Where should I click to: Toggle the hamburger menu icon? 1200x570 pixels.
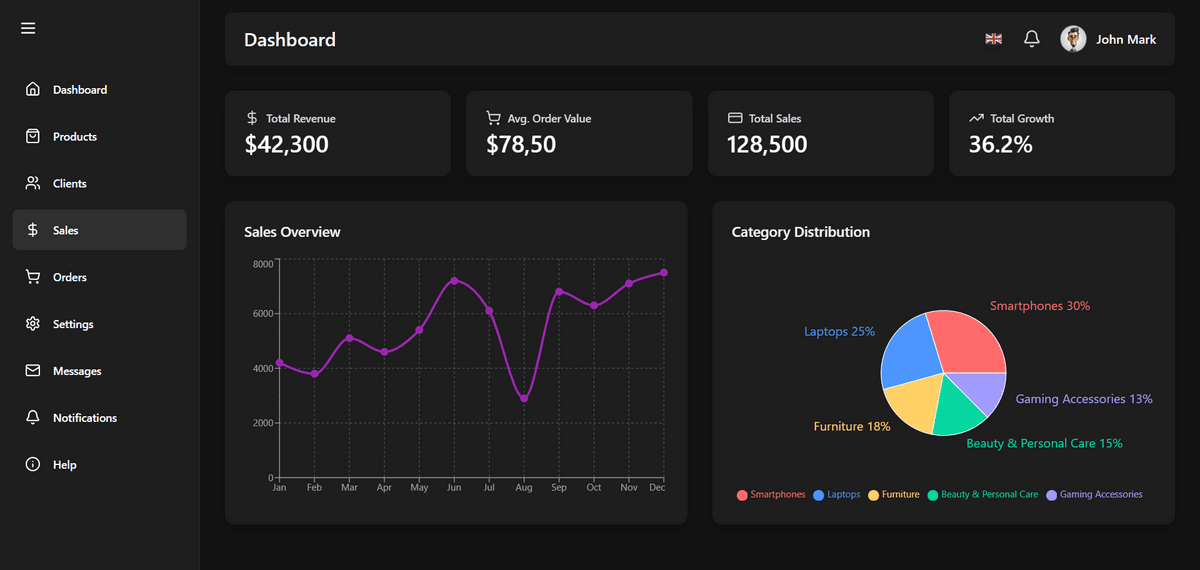click(x=28, y=28)
